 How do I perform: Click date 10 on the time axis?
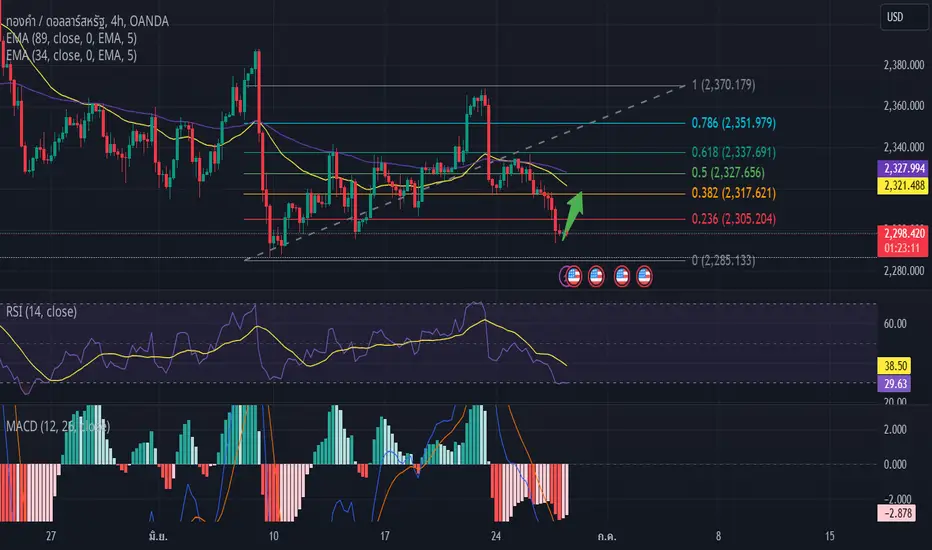(273, 536)
